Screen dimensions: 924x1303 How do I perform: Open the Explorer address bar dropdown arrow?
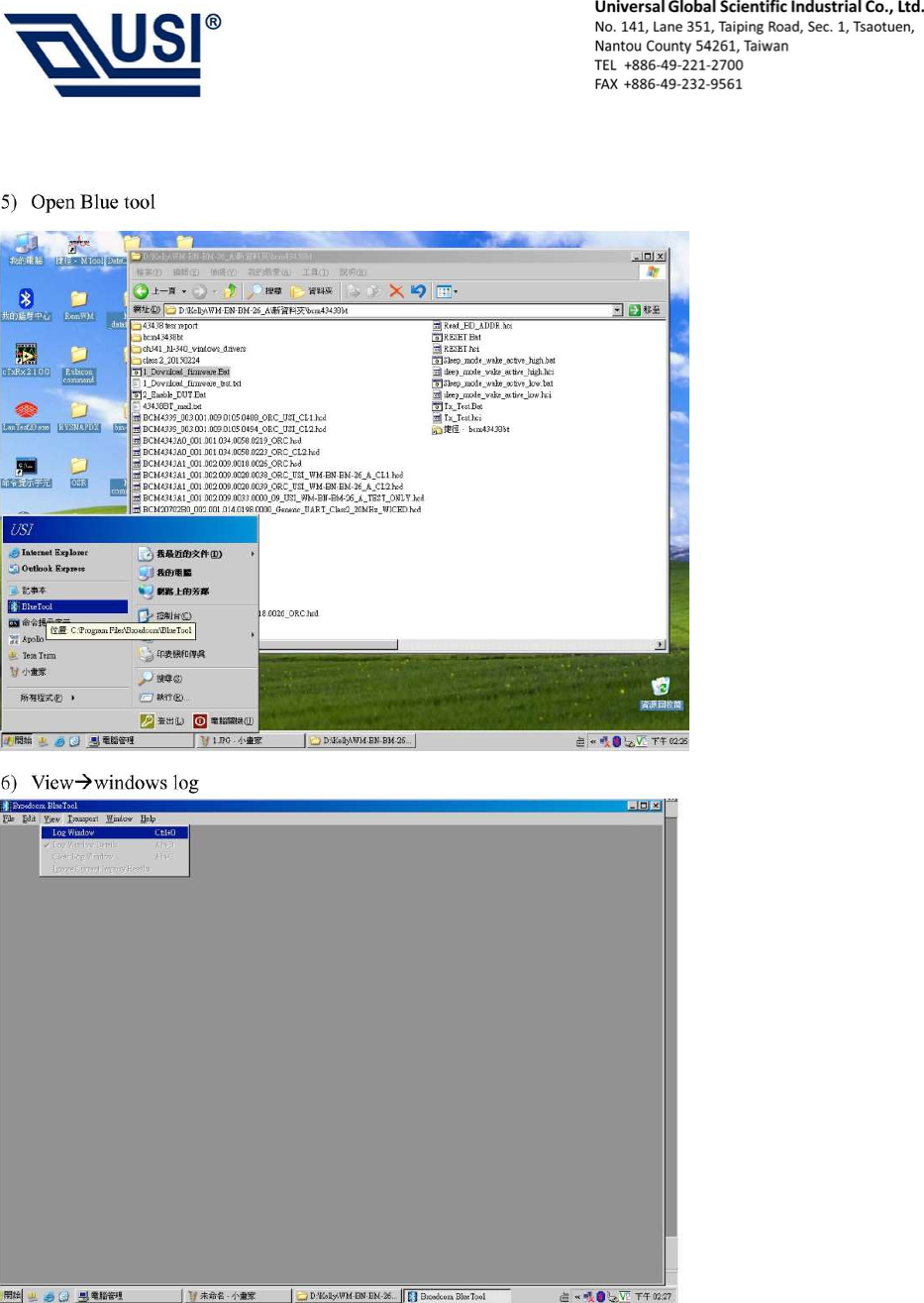click(617, 310)
